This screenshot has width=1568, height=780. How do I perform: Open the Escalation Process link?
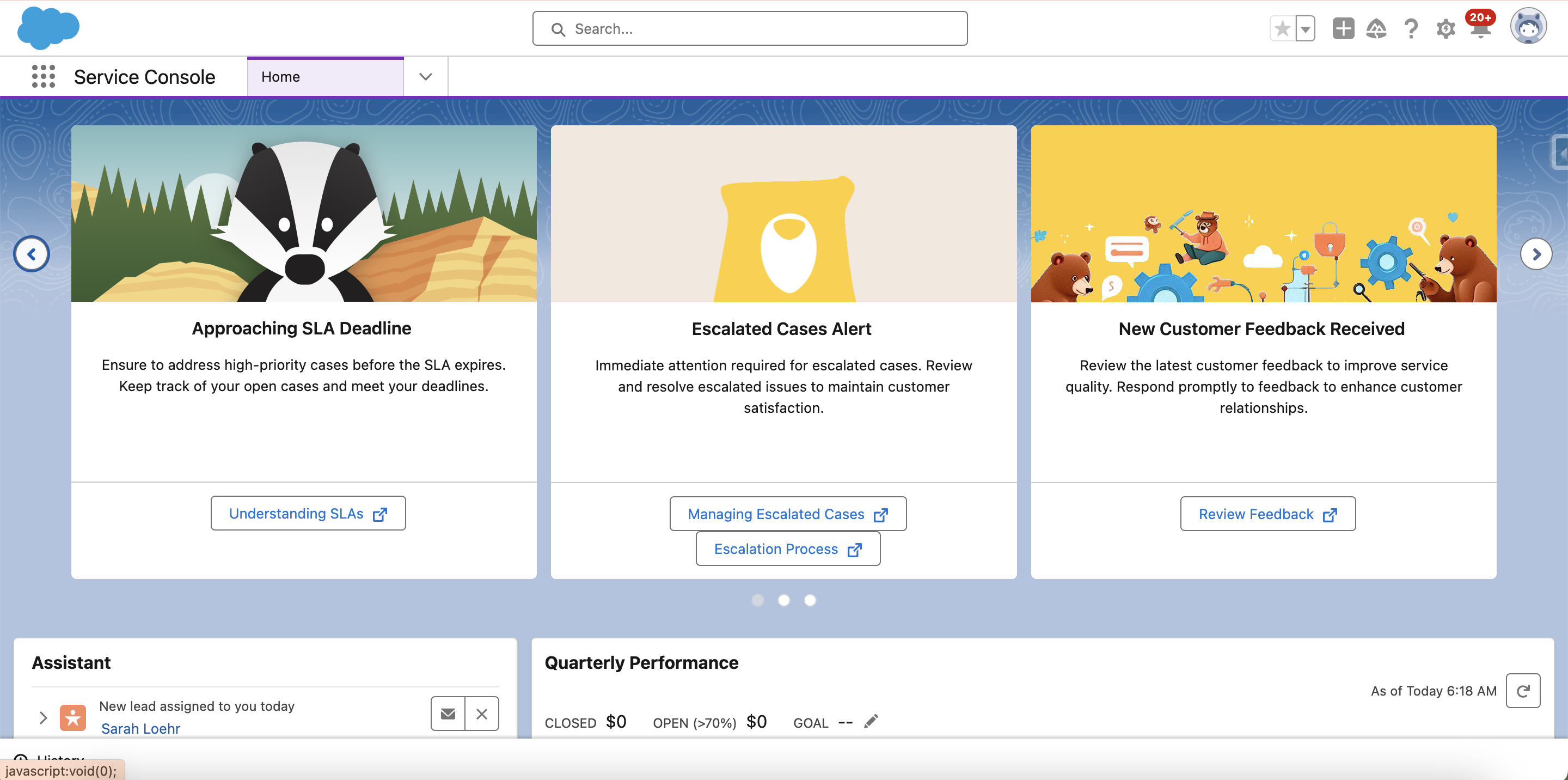[x=788, y=549]
